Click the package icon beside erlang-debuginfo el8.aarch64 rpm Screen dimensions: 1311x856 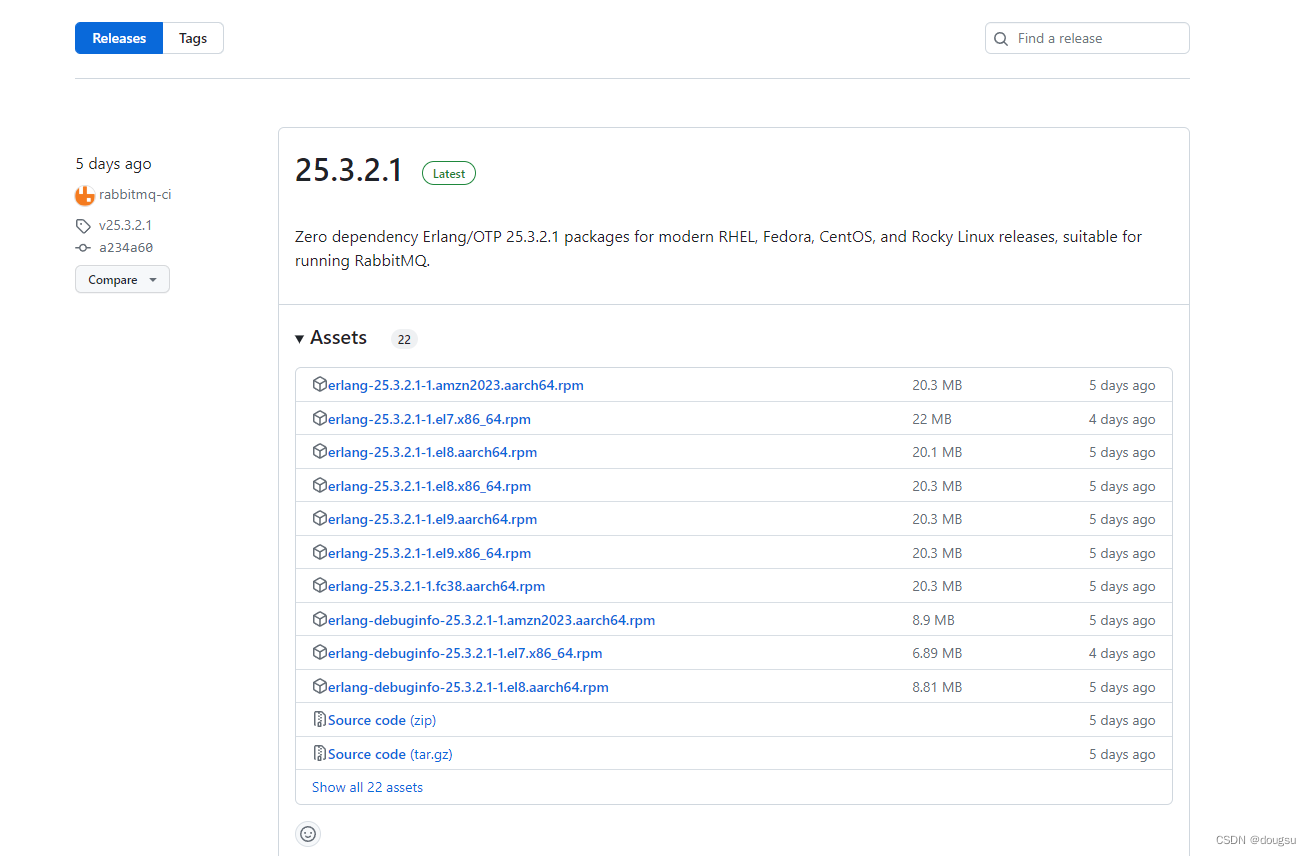click(x=320, y=686)
